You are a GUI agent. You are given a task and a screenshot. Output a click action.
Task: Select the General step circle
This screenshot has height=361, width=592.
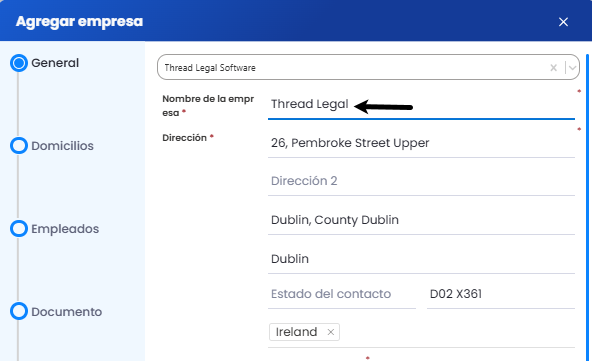(19, 63)
